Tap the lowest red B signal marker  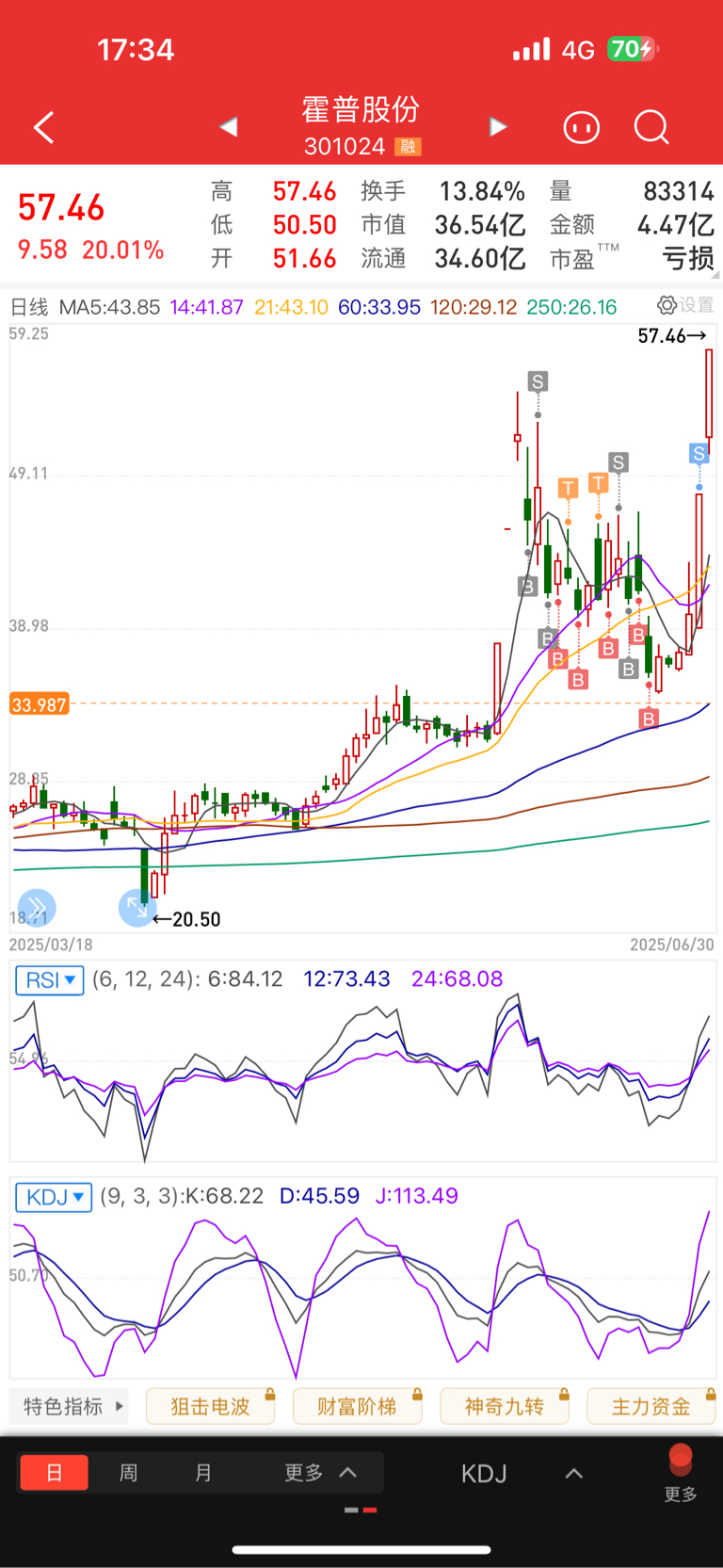(649, 719)
